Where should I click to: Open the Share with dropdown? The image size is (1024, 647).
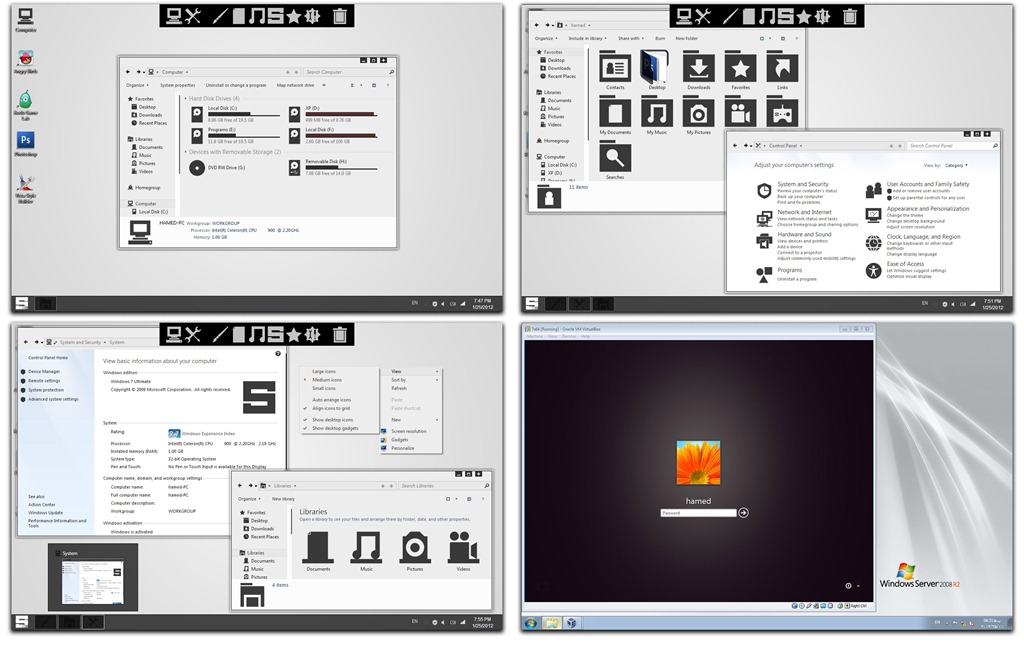(630, 39)
